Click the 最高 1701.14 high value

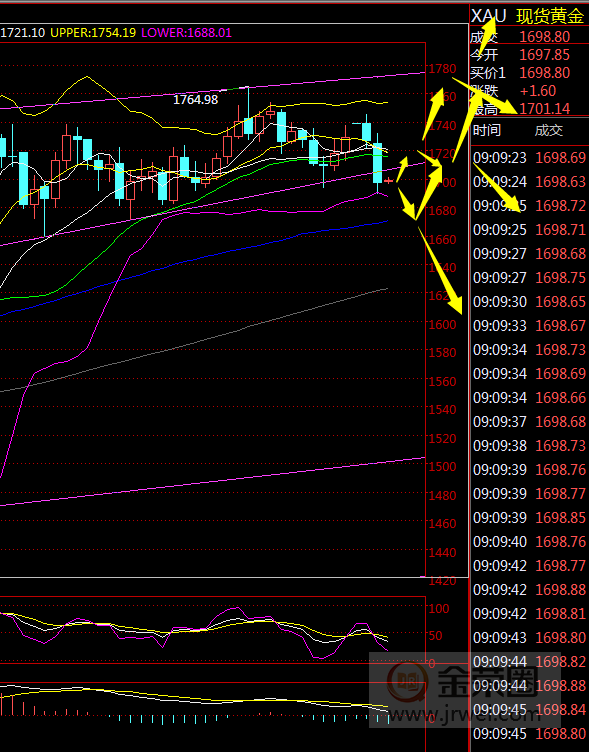[x=545, y=109]
